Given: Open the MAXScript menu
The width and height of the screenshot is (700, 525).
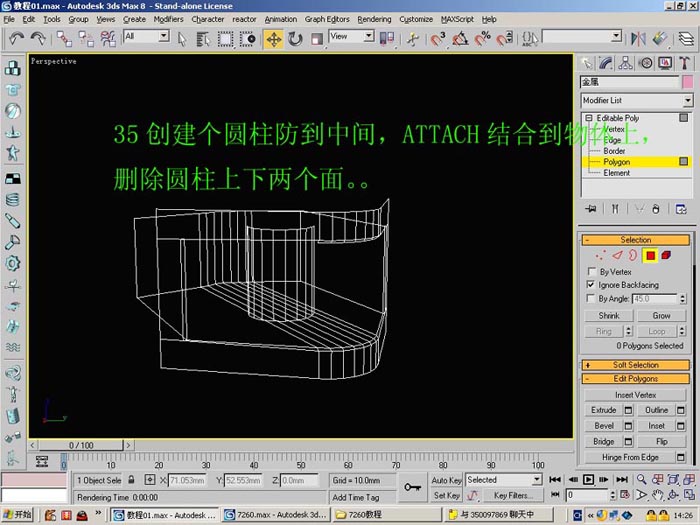Looking at the screenshot, I should pyautogui.click(x=457, y=19).
